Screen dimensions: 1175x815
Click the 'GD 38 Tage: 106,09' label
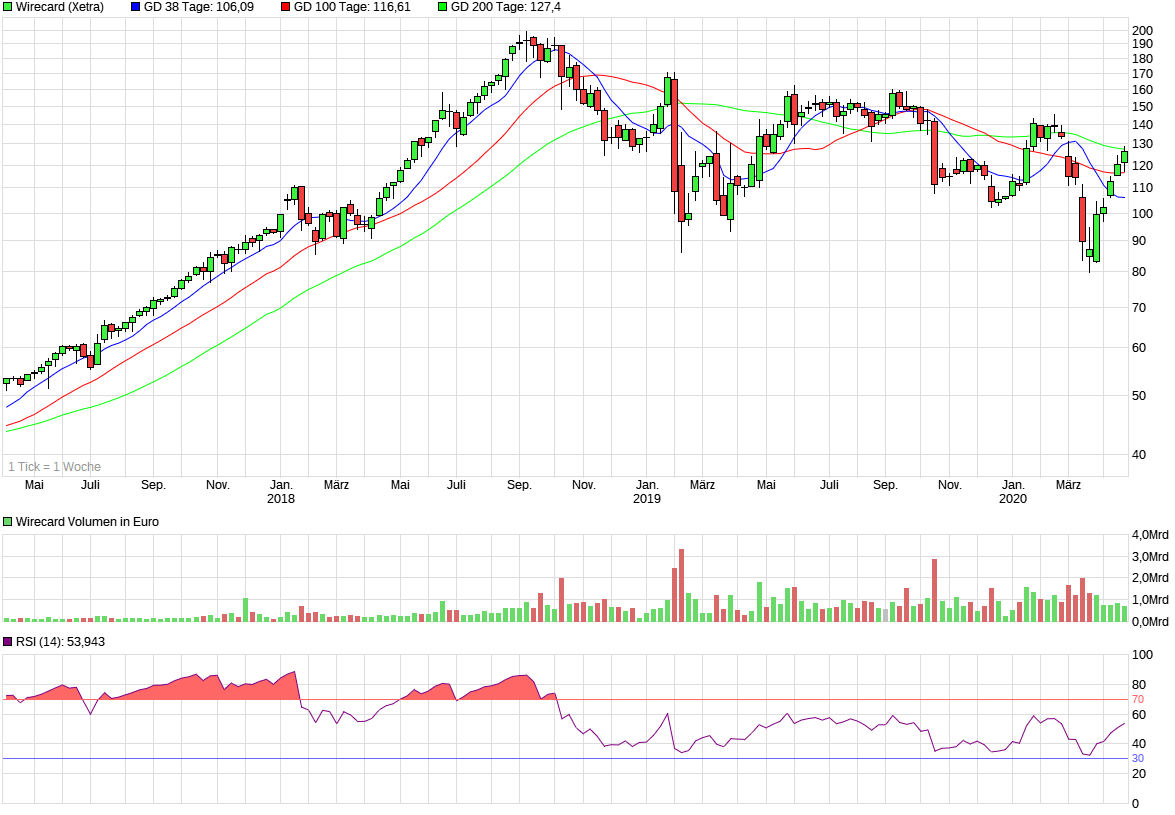pyautogui.click(x=199, y=7)
